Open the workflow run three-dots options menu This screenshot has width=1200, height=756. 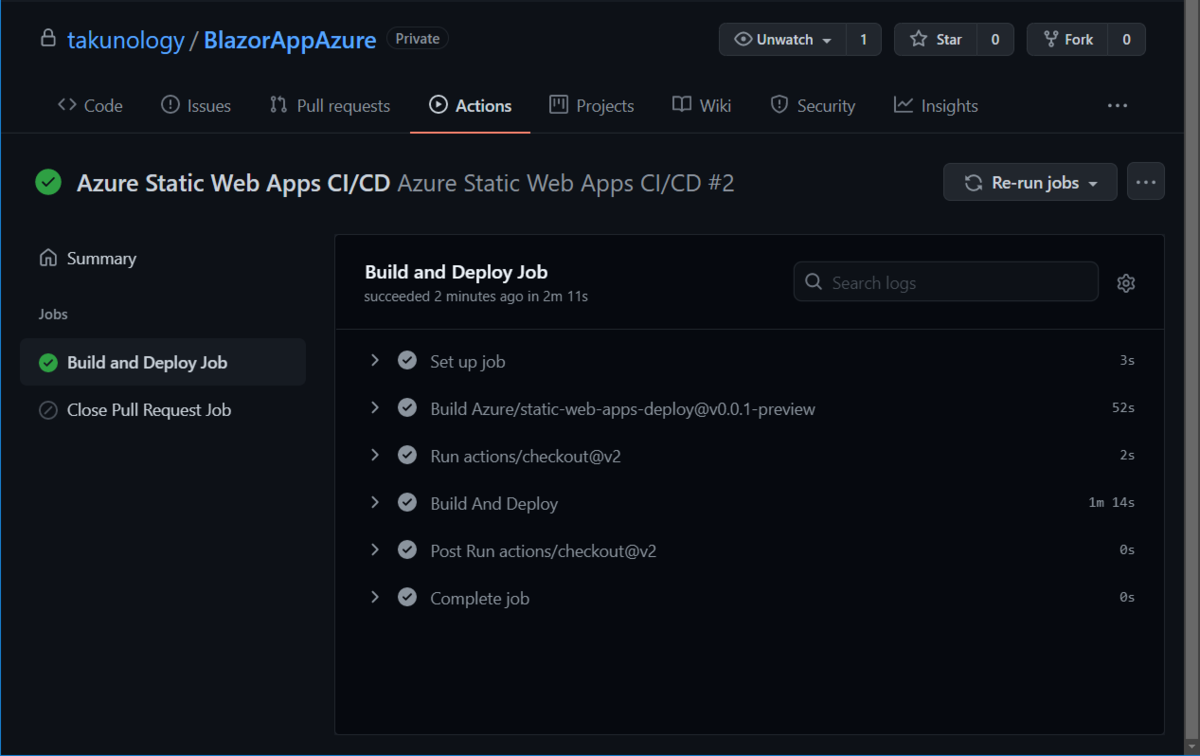pos(1146,182)
